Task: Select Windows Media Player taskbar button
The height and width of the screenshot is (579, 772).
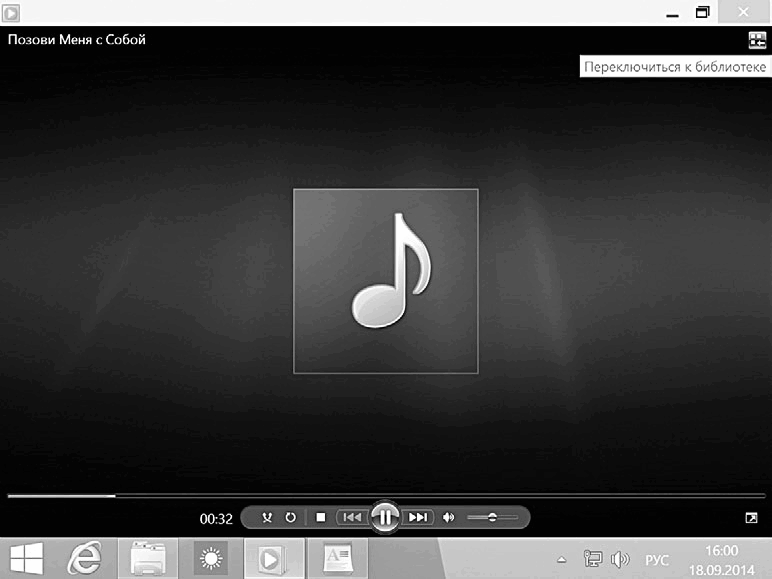Action: pos(274,559)
